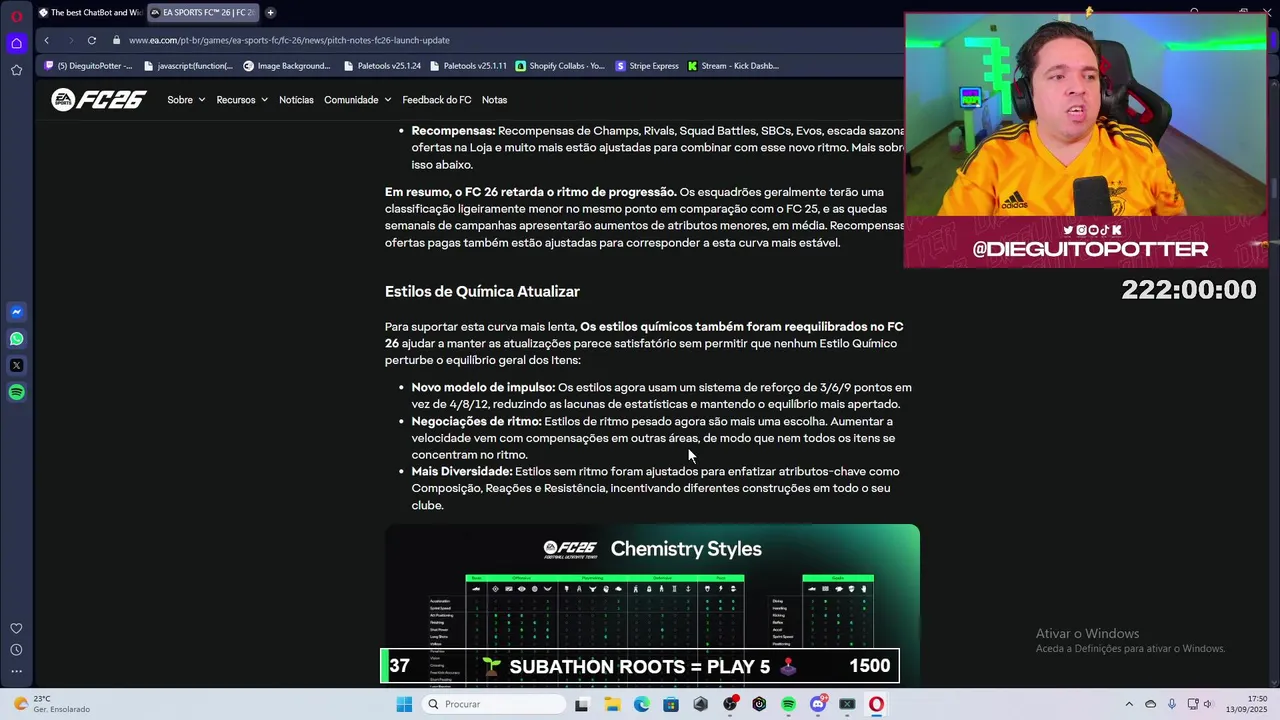Click the Mais Diversidade: text
The height and width of the screenshot is (720, 1280).
pos(461,471)
